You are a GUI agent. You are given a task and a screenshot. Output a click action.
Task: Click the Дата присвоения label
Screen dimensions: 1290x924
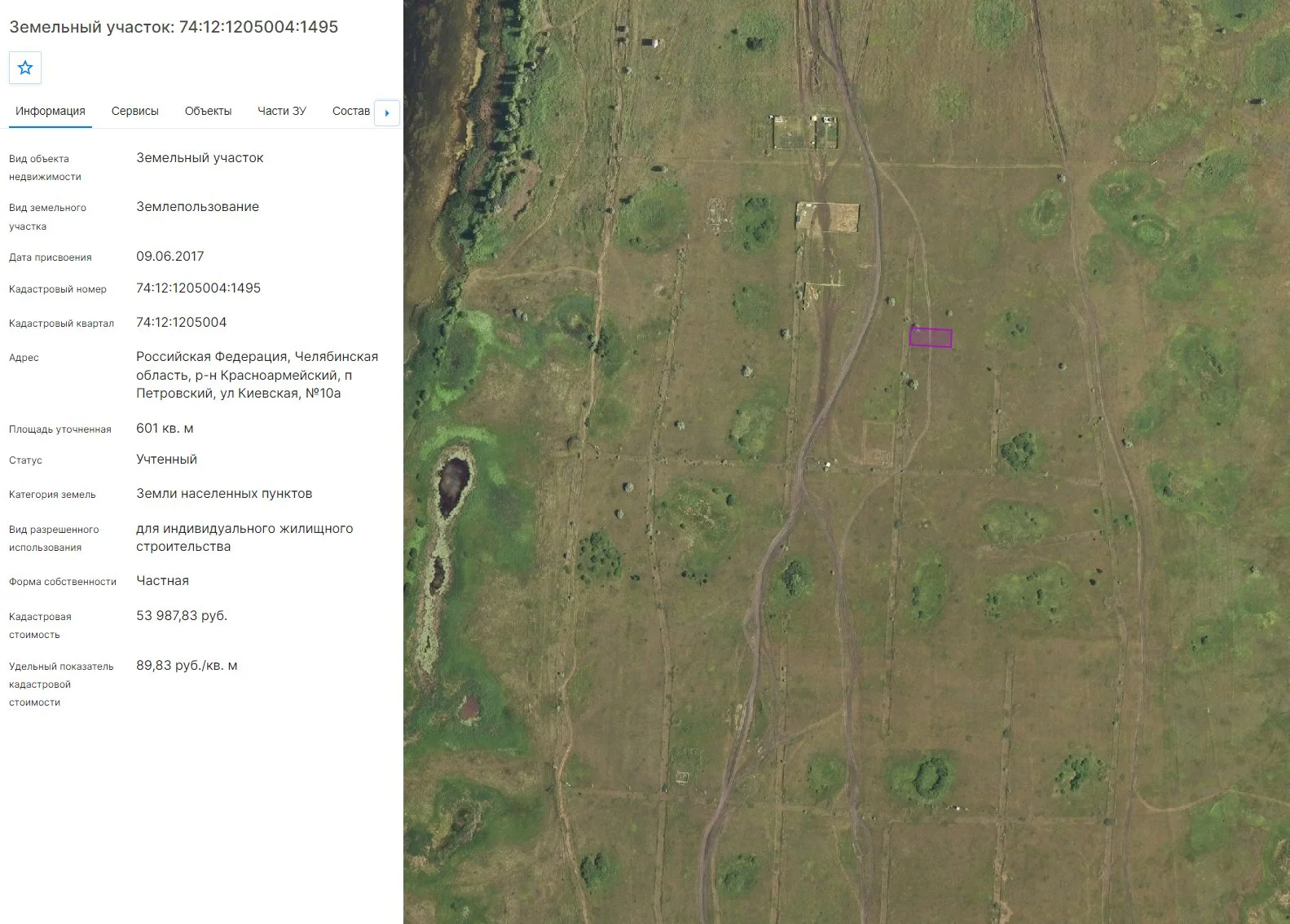(51, 257)
